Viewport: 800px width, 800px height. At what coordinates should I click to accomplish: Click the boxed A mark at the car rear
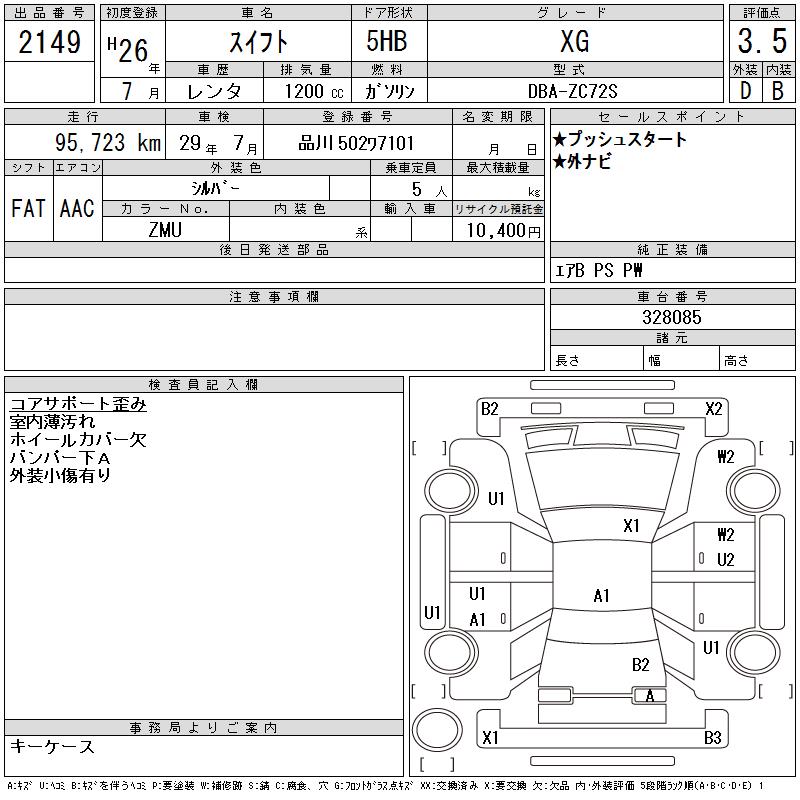tap(650, 696)
